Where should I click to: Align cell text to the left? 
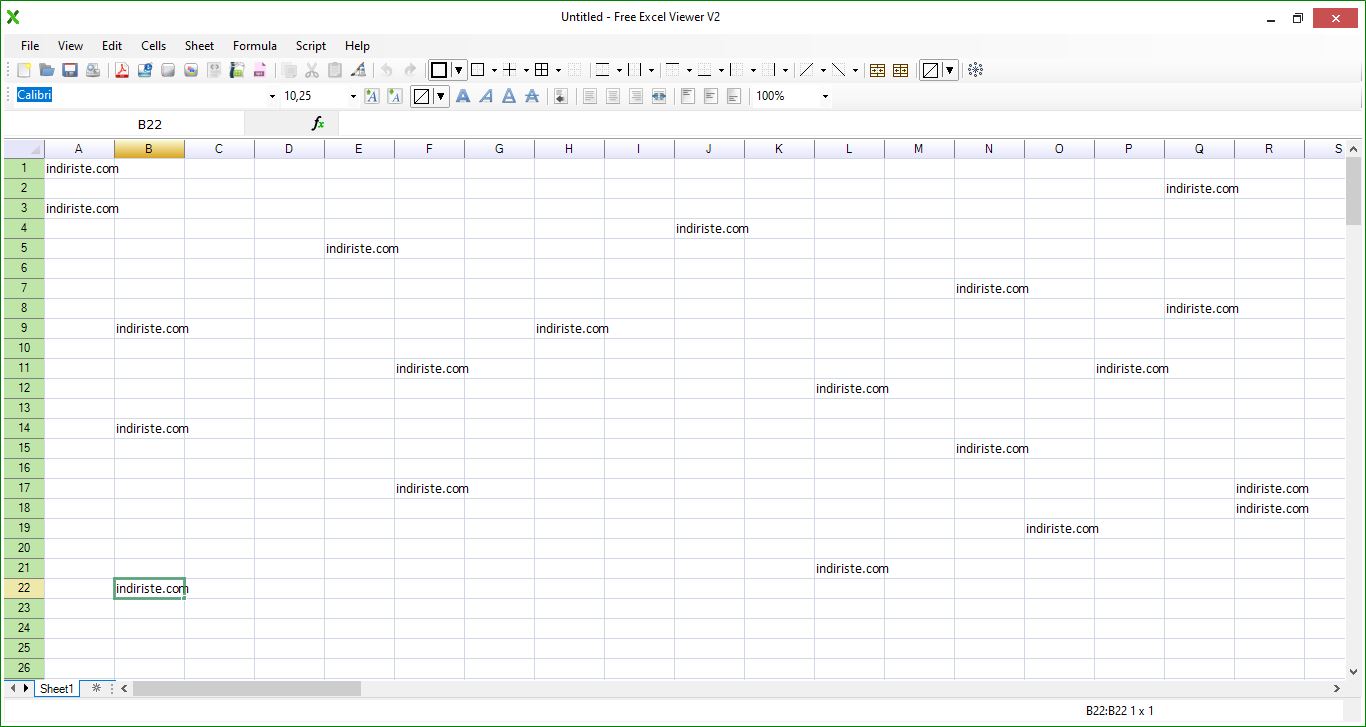(590, 96)
